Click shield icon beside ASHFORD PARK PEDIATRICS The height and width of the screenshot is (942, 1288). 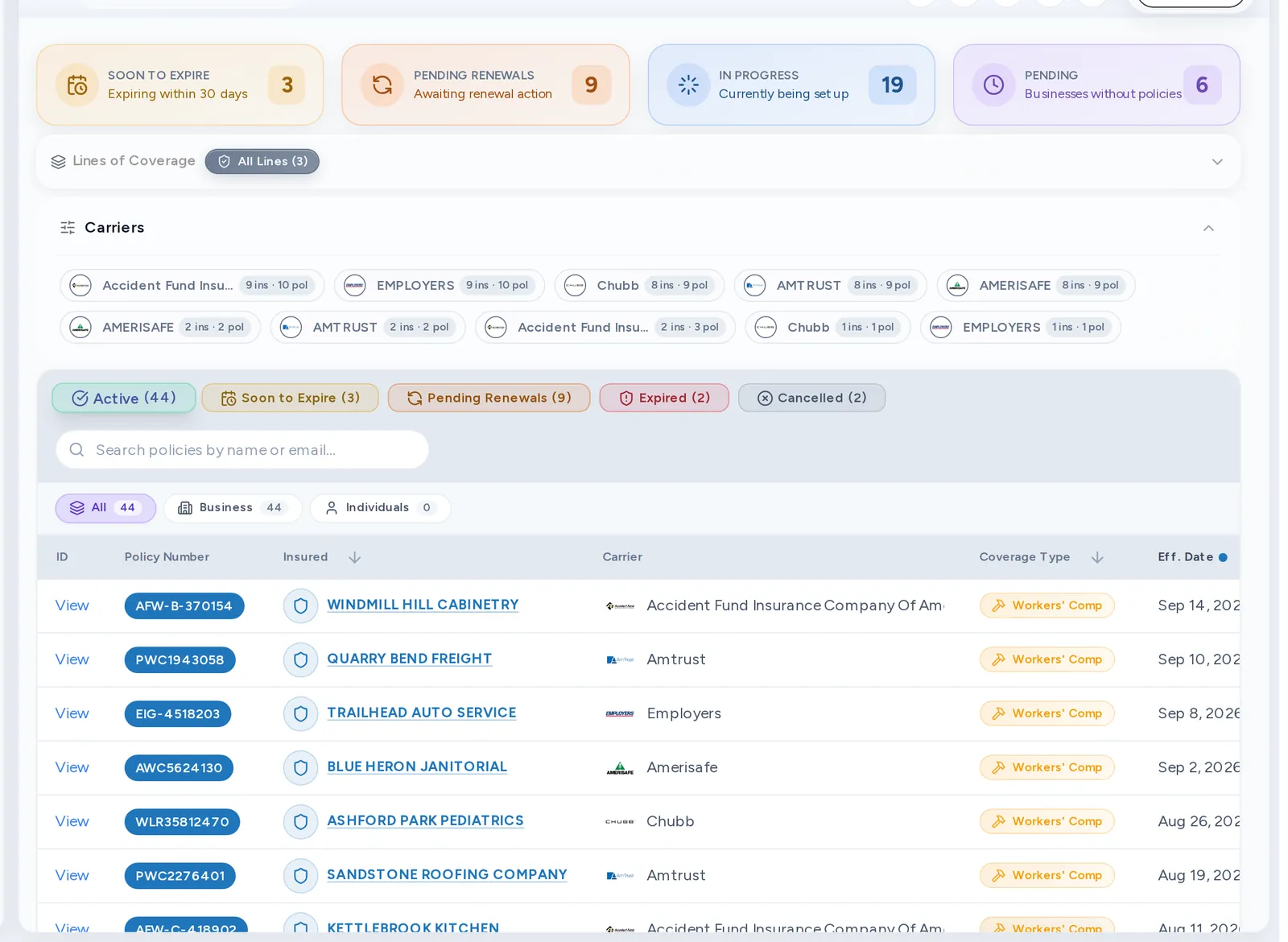(300, 821)
